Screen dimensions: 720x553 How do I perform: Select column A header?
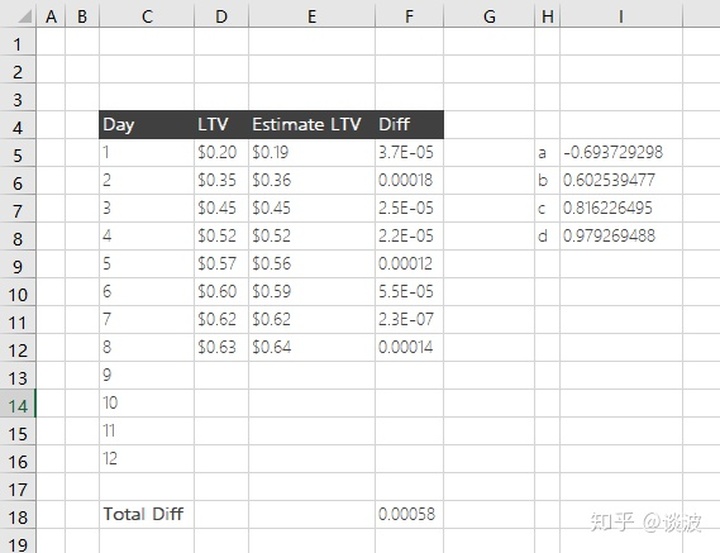pos(51,17)
